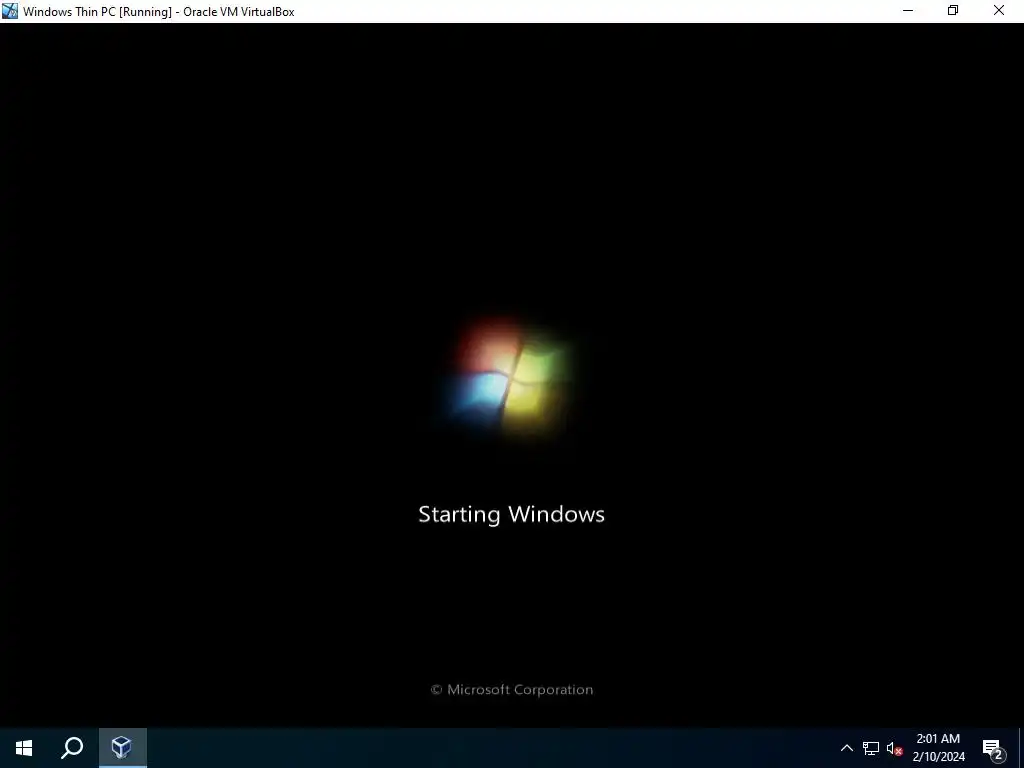
Task: Open the clock showing 2:01 AM
Action: point(938,748)
